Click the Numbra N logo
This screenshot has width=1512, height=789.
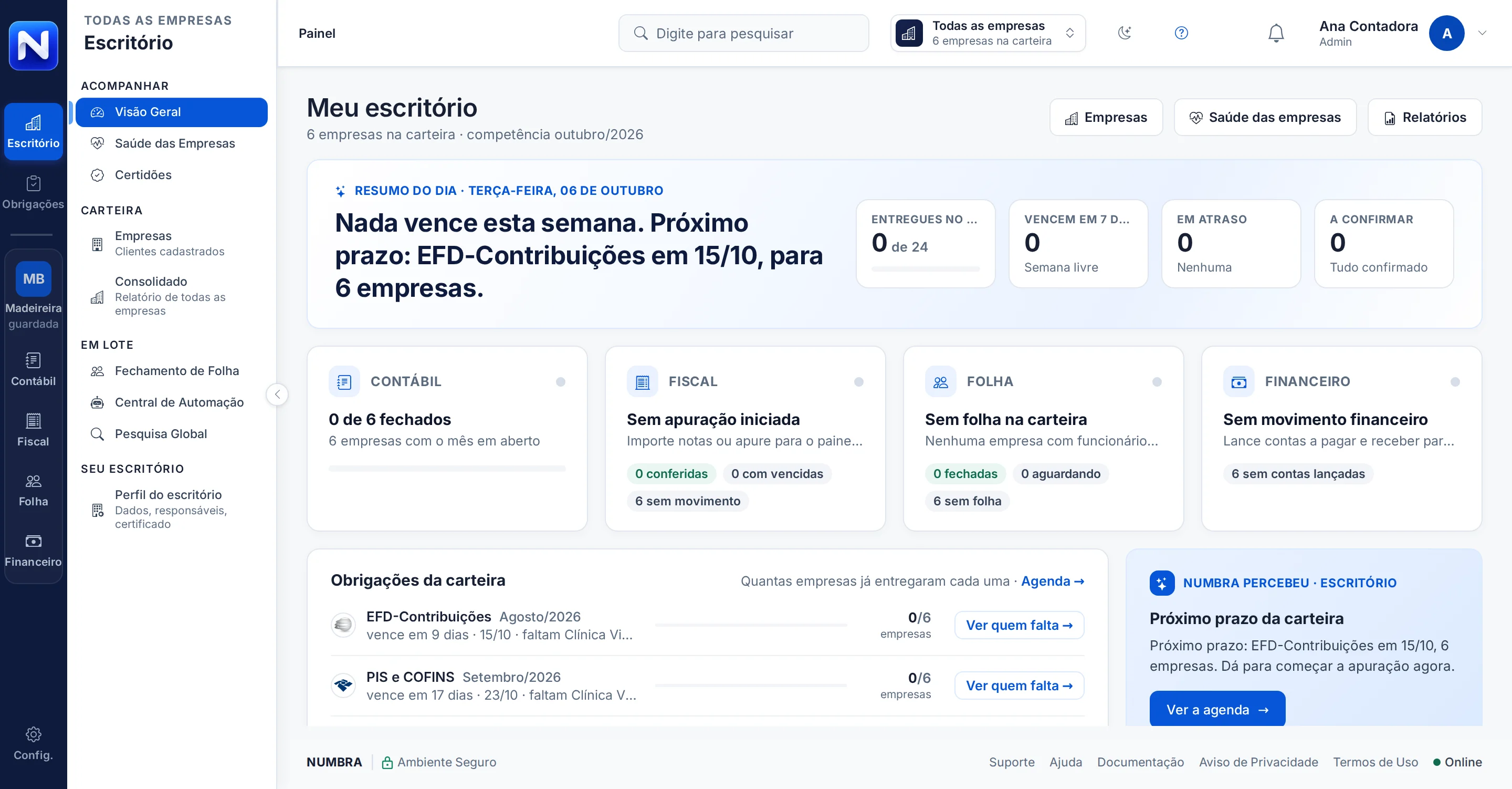pyautogui.click(x=34, y=45)
